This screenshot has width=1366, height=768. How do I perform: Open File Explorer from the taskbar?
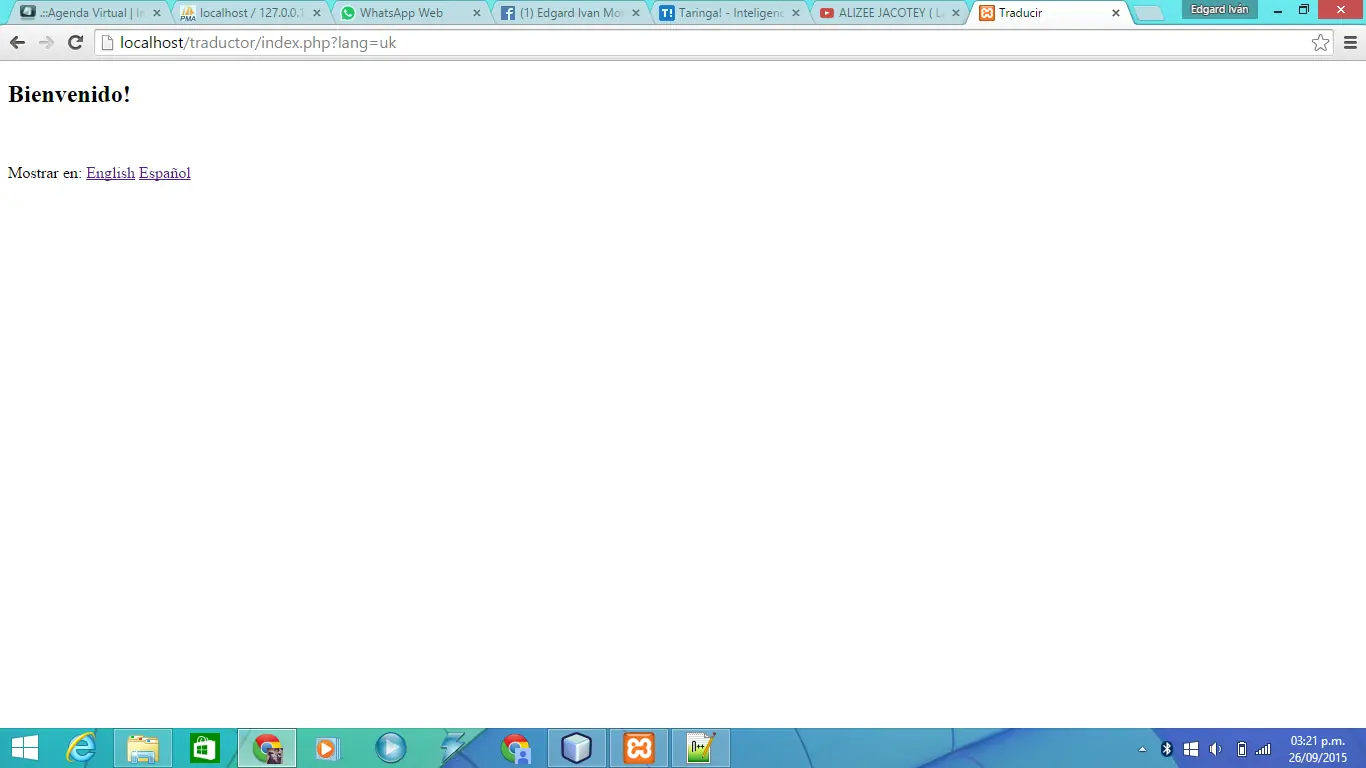click(x=143, y=748)
